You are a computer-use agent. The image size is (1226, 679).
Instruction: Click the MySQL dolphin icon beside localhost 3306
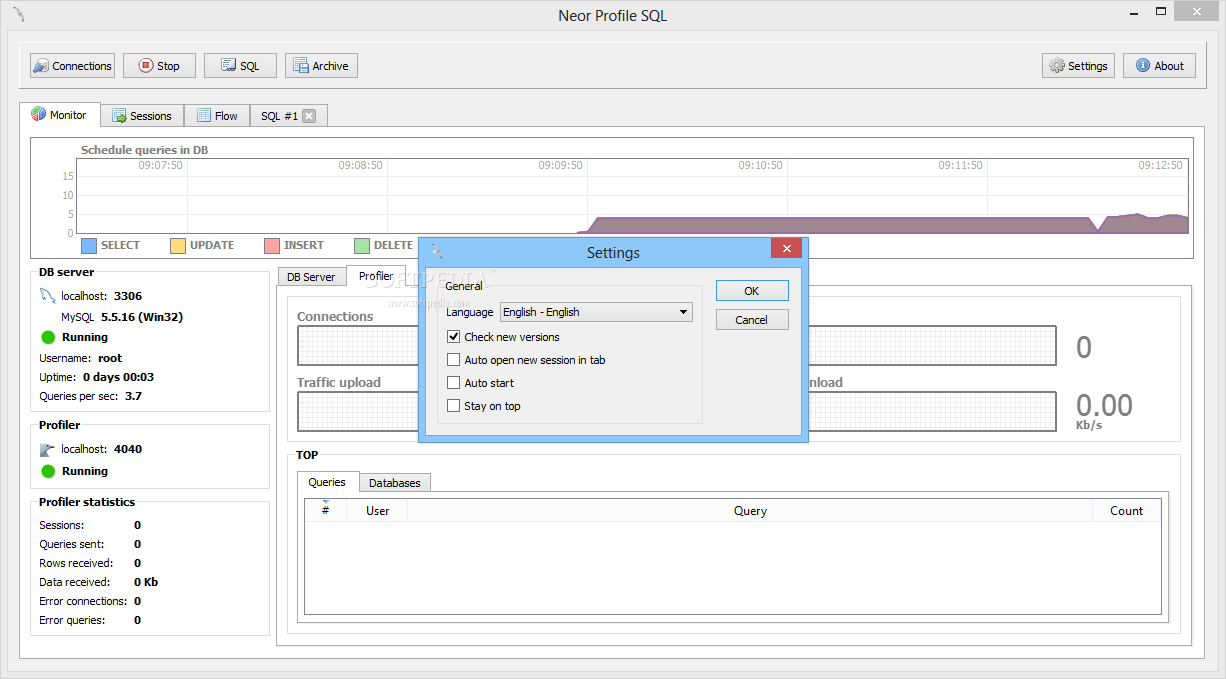point(47,295)
